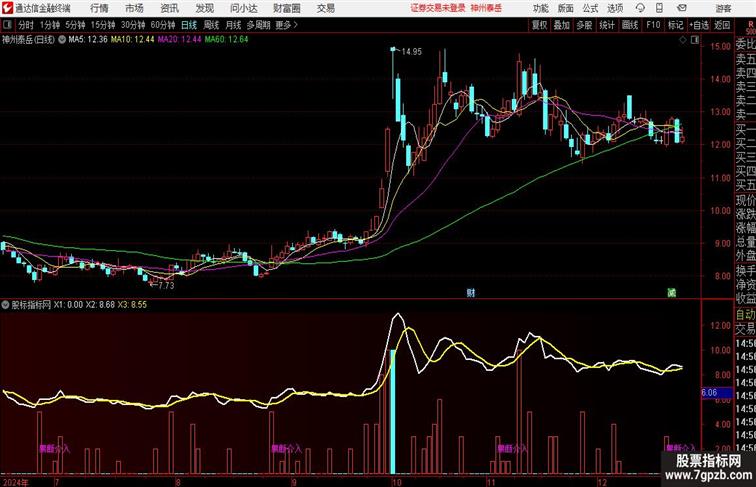Open the 发现 menu

pyautogui.click(x=204, y=8)
